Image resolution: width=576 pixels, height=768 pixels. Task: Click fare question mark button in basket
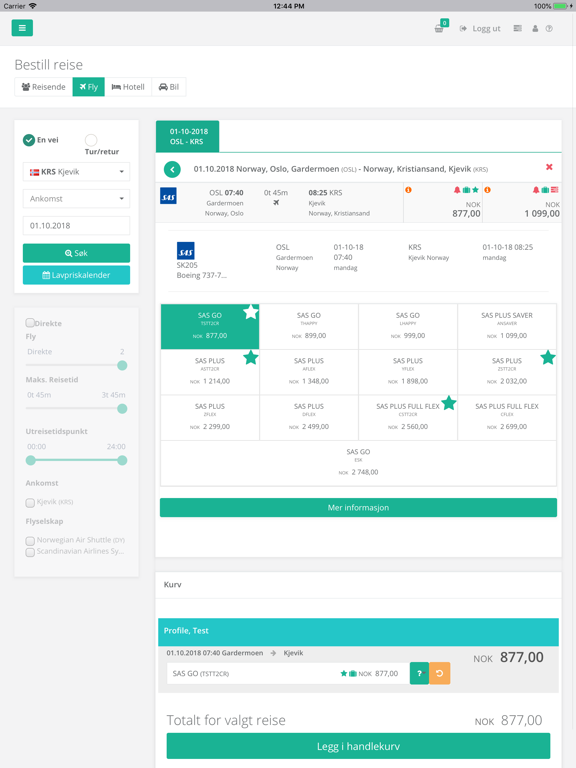point(419,673)
